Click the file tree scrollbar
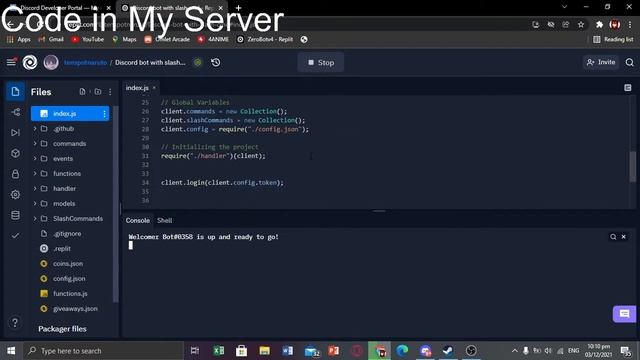640x360 pixels. point(116,204)
